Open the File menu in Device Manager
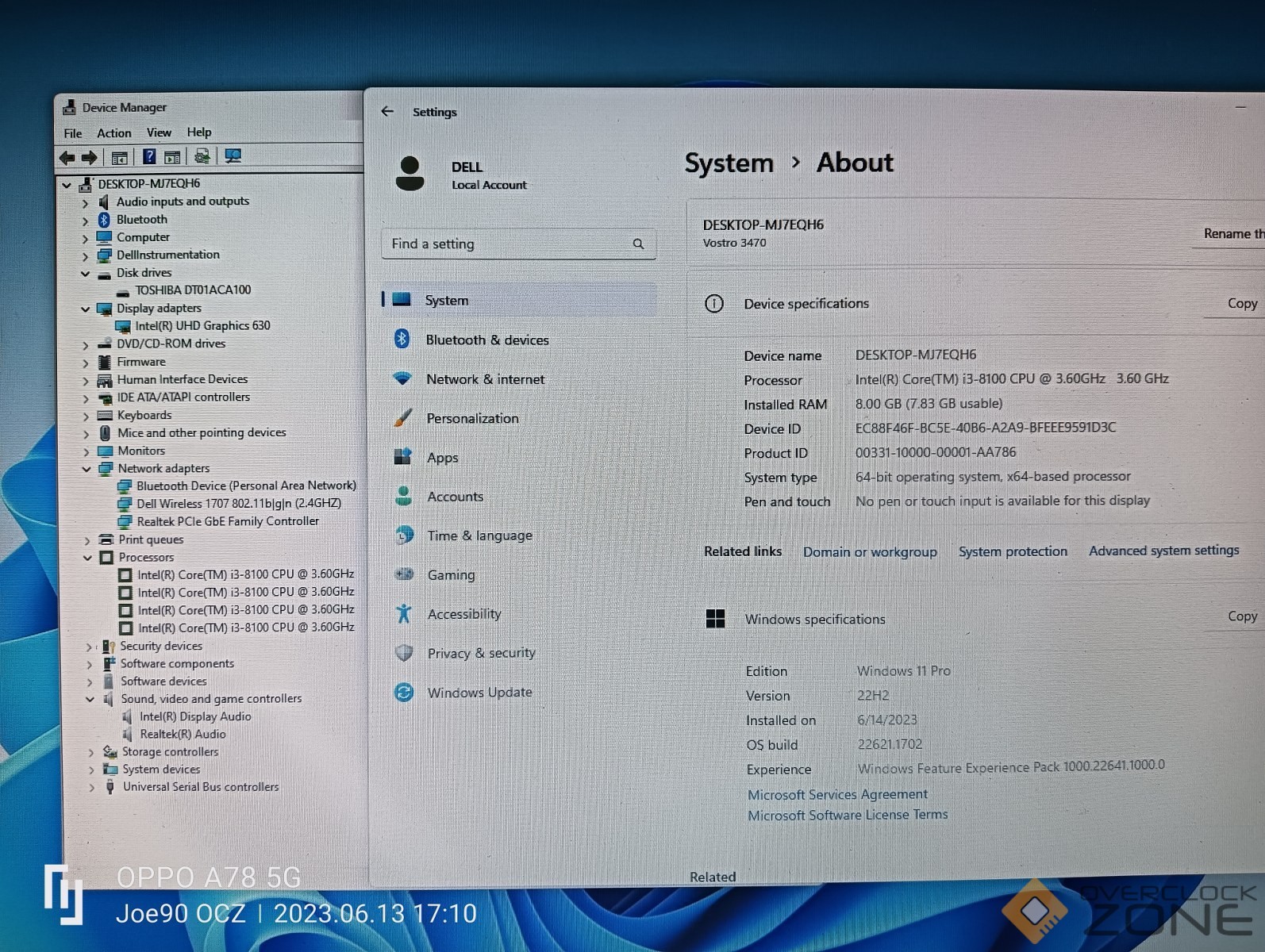Viewport: 1265px width, 952px height. pyautogui.click(x=72, y=133)
